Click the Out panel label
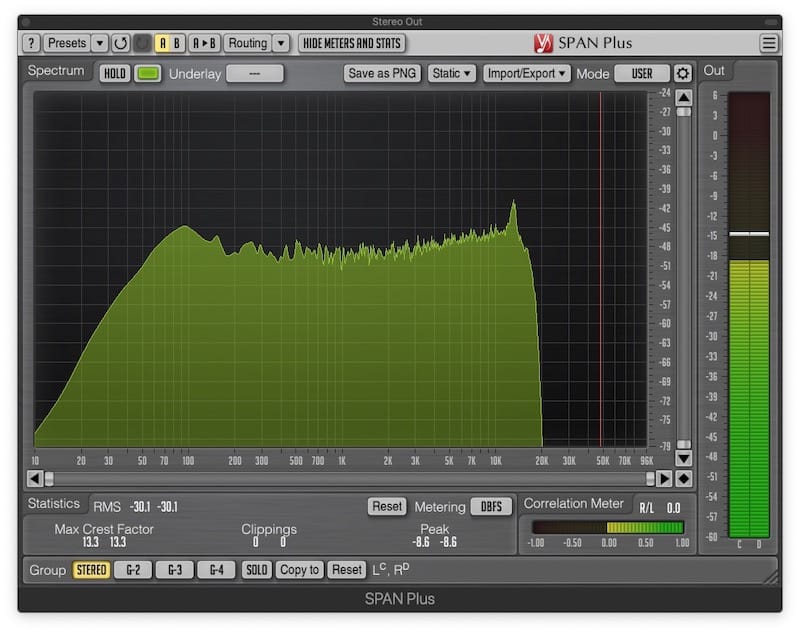The image size is (800, 633). [714, 71]
